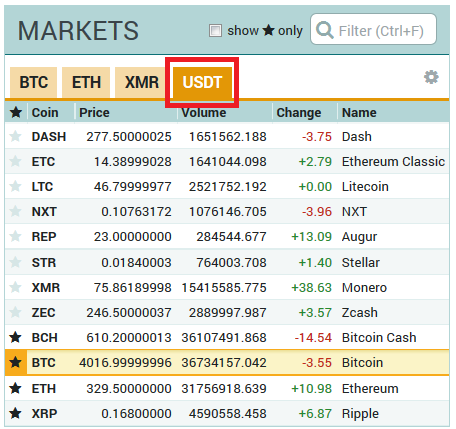Star the ZEC market row
Screen dimensions: 456x429
[15, 312]
